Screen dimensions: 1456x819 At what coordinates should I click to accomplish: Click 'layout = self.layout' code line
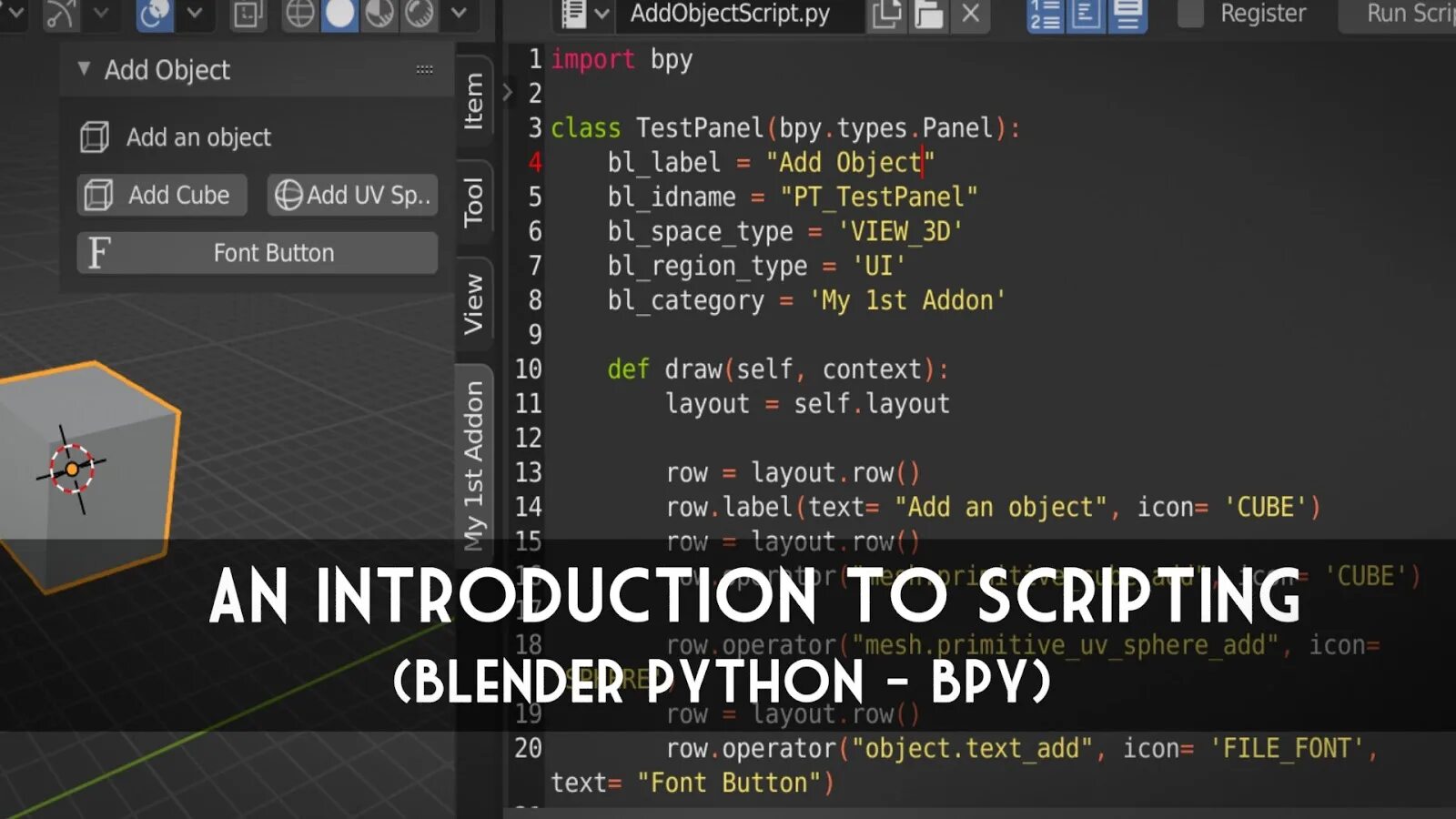click(807, 404)
